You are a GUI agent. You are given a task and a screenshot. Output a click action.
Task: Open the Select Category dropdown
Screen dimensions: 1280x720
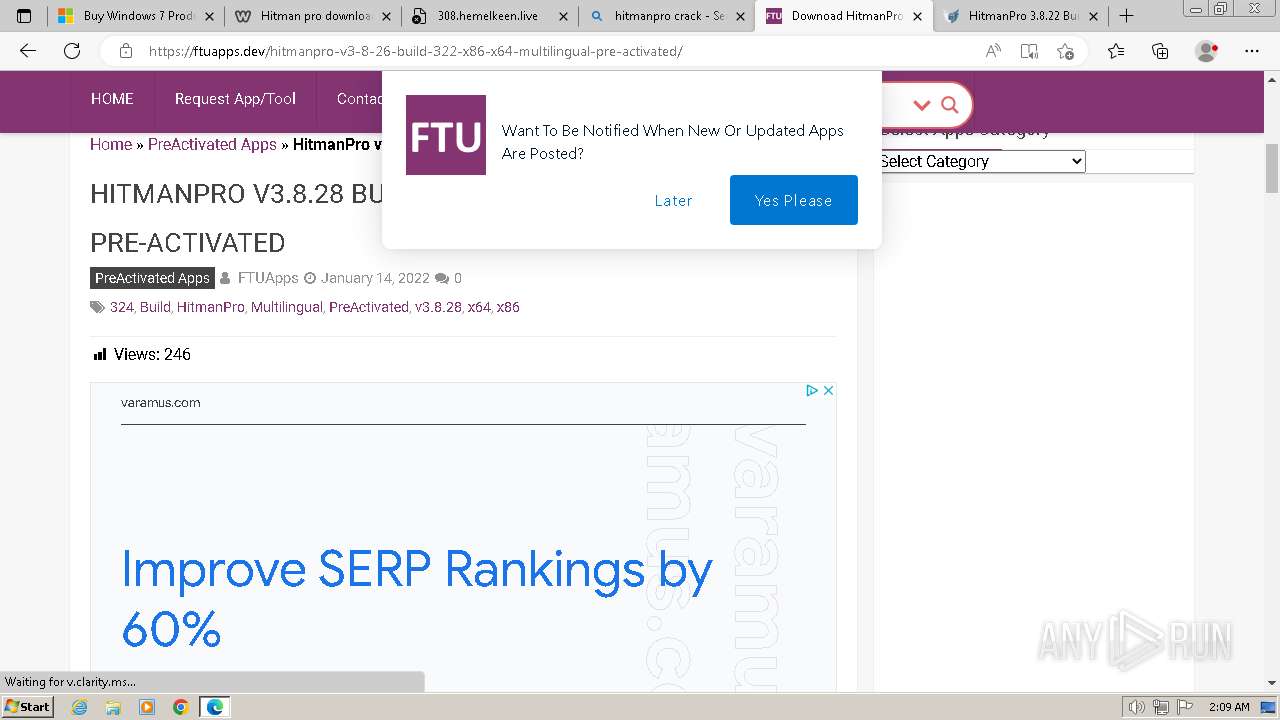tap(981, 161)
